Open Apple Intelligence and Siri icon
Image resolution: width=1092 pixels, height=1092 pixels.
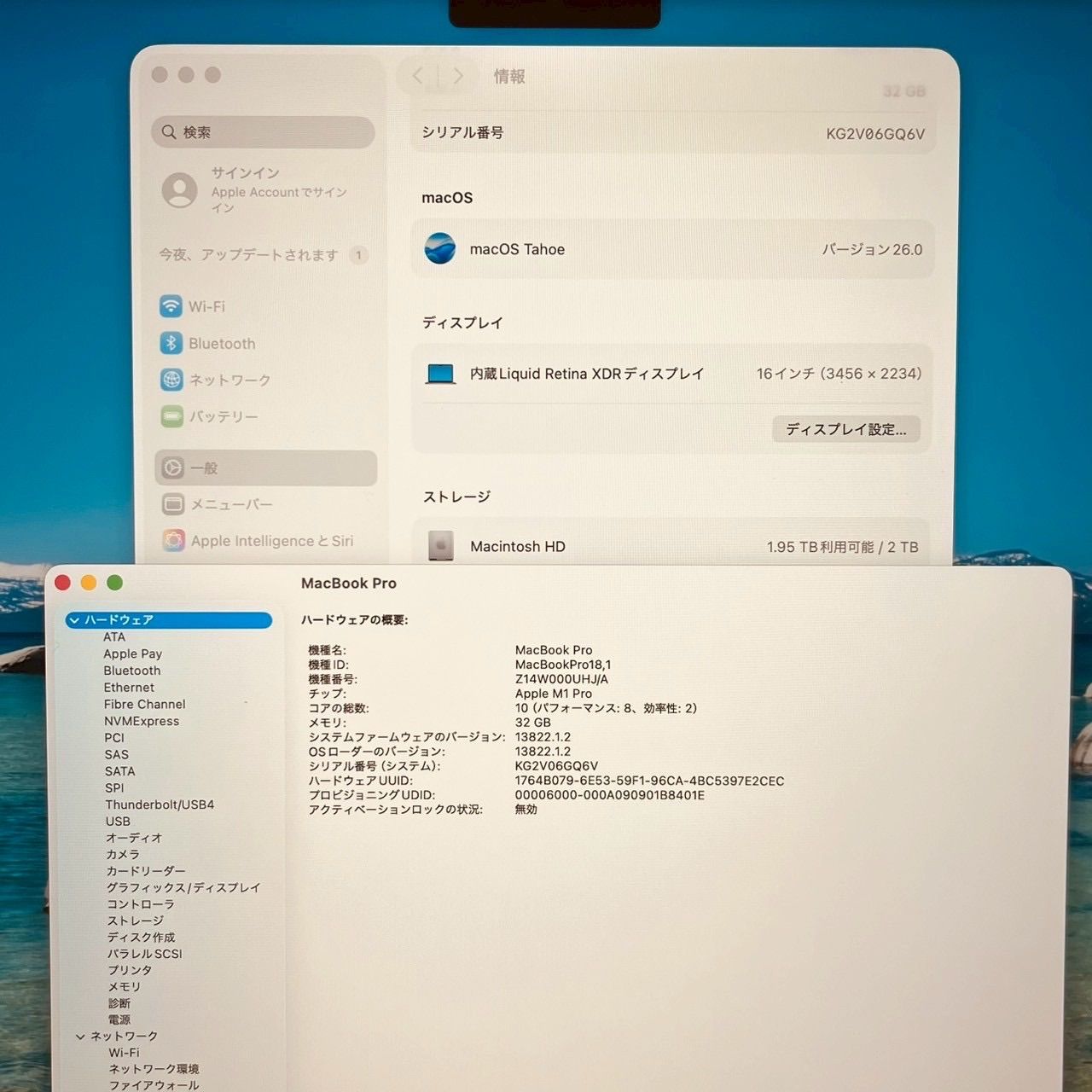(174, 540)
